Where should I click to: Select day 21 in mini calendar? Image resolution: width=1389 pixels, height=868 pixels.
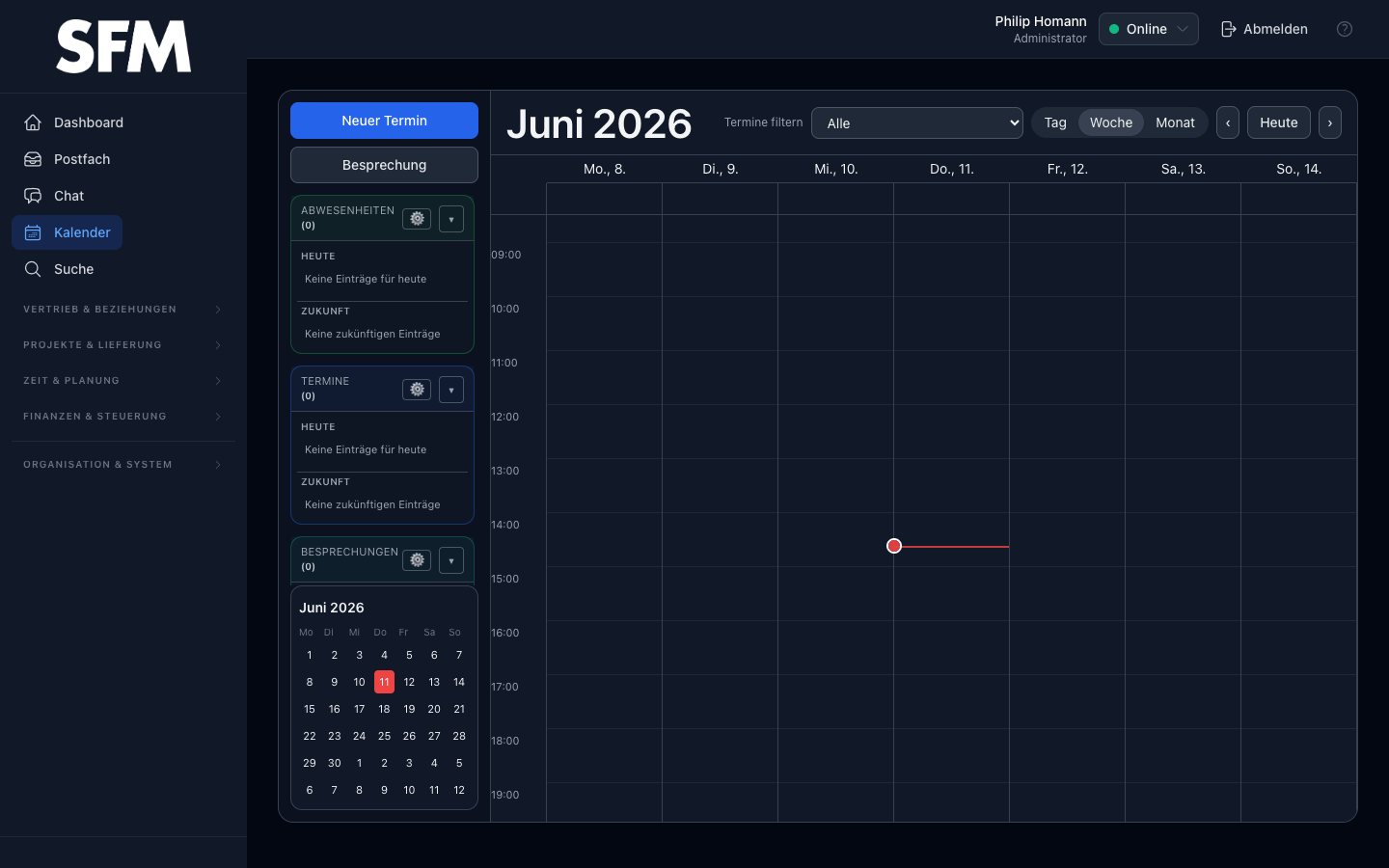click(459, 709)
